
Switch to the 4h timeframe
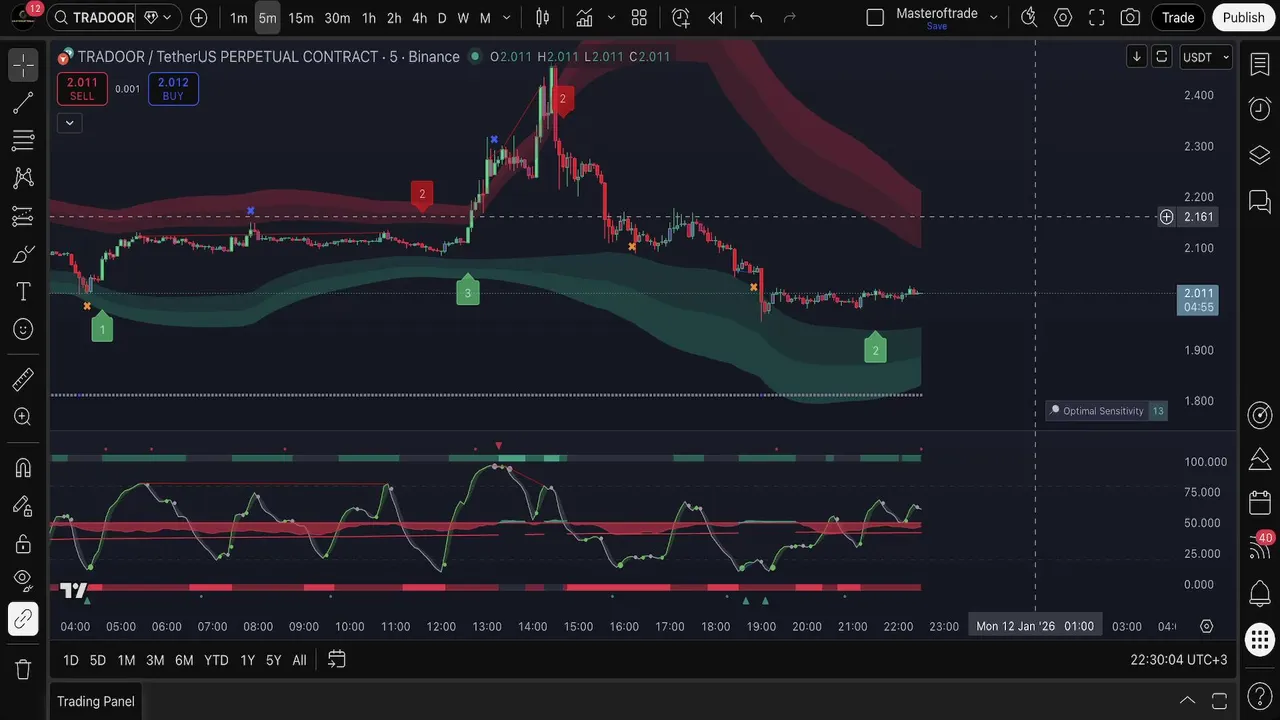tap(419, 18)
